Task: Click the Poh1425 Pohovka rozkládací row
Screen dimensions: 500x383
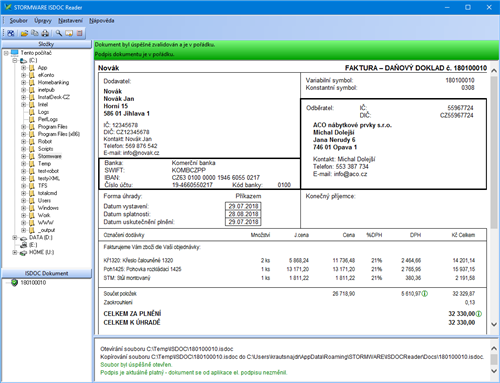Action: (289, 269)
